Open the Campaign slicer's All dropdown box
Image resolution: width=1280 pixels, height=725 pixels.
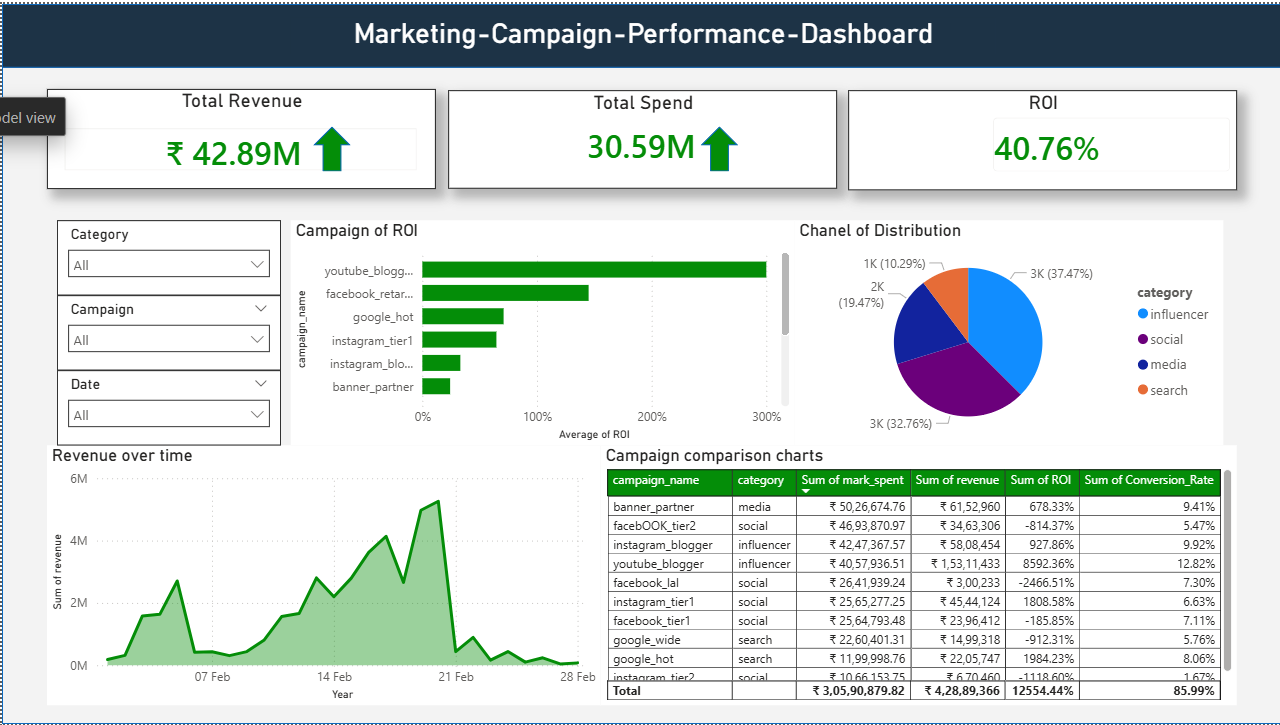point(168,340)
